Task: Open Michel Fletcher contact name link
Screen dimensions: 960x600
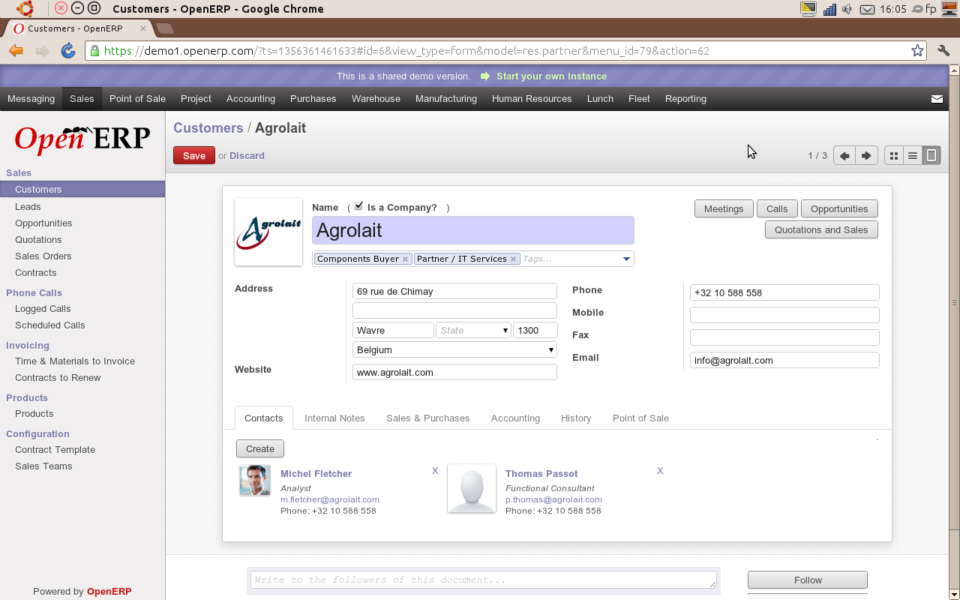Action: (x=316, y=473)
